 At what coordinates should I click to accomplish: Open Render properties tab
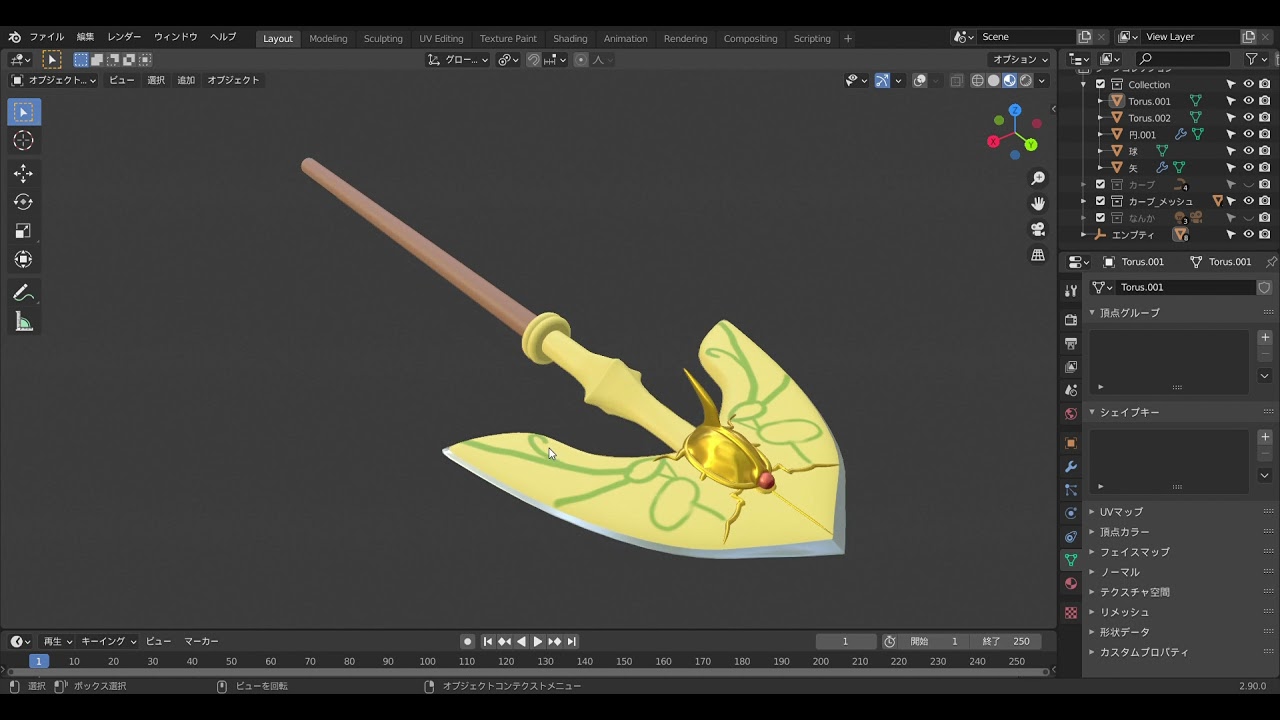[x=1071, y=320]
